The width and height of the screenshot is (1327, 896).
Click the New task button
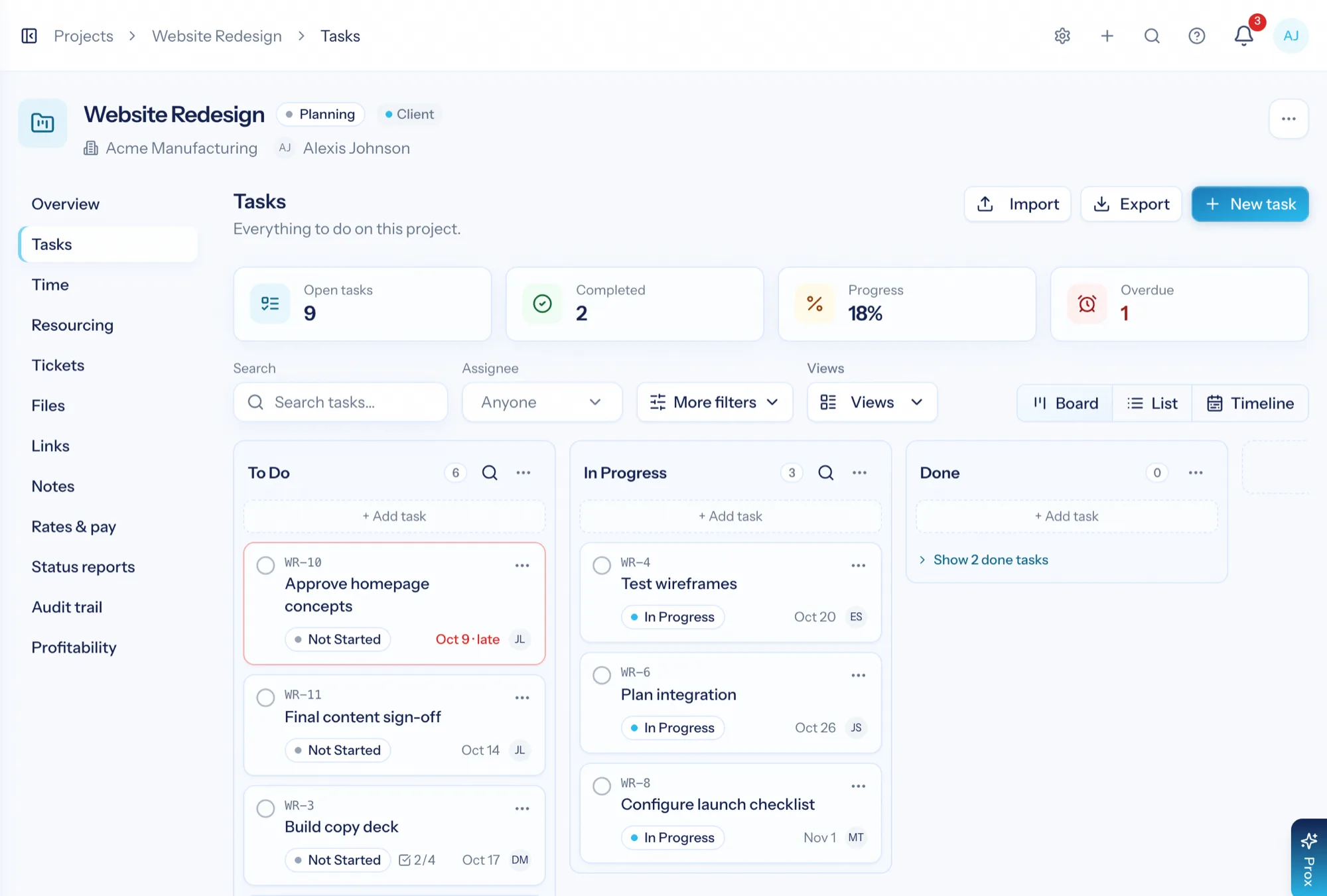pyautogui.click(x=1250, y=204)
